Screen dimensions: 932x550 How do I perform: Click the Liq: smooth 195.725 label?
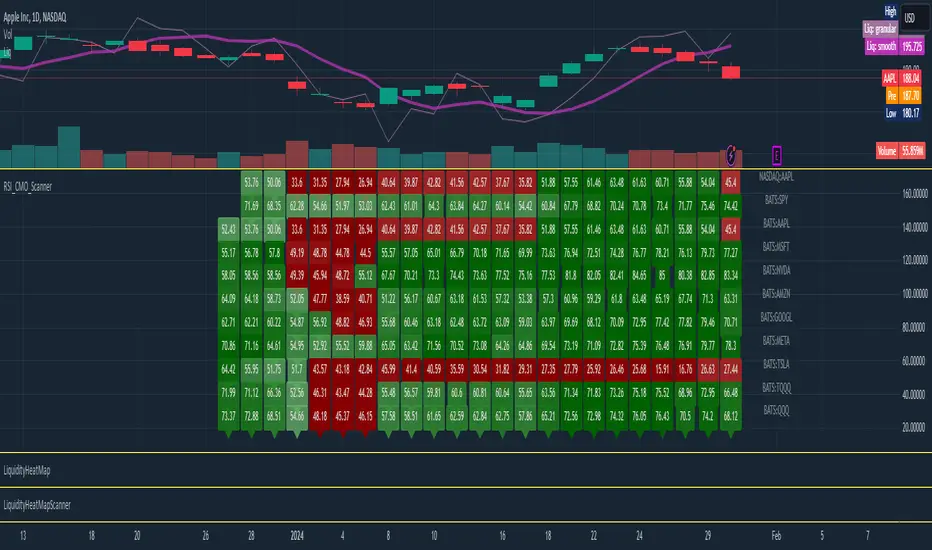895,46
